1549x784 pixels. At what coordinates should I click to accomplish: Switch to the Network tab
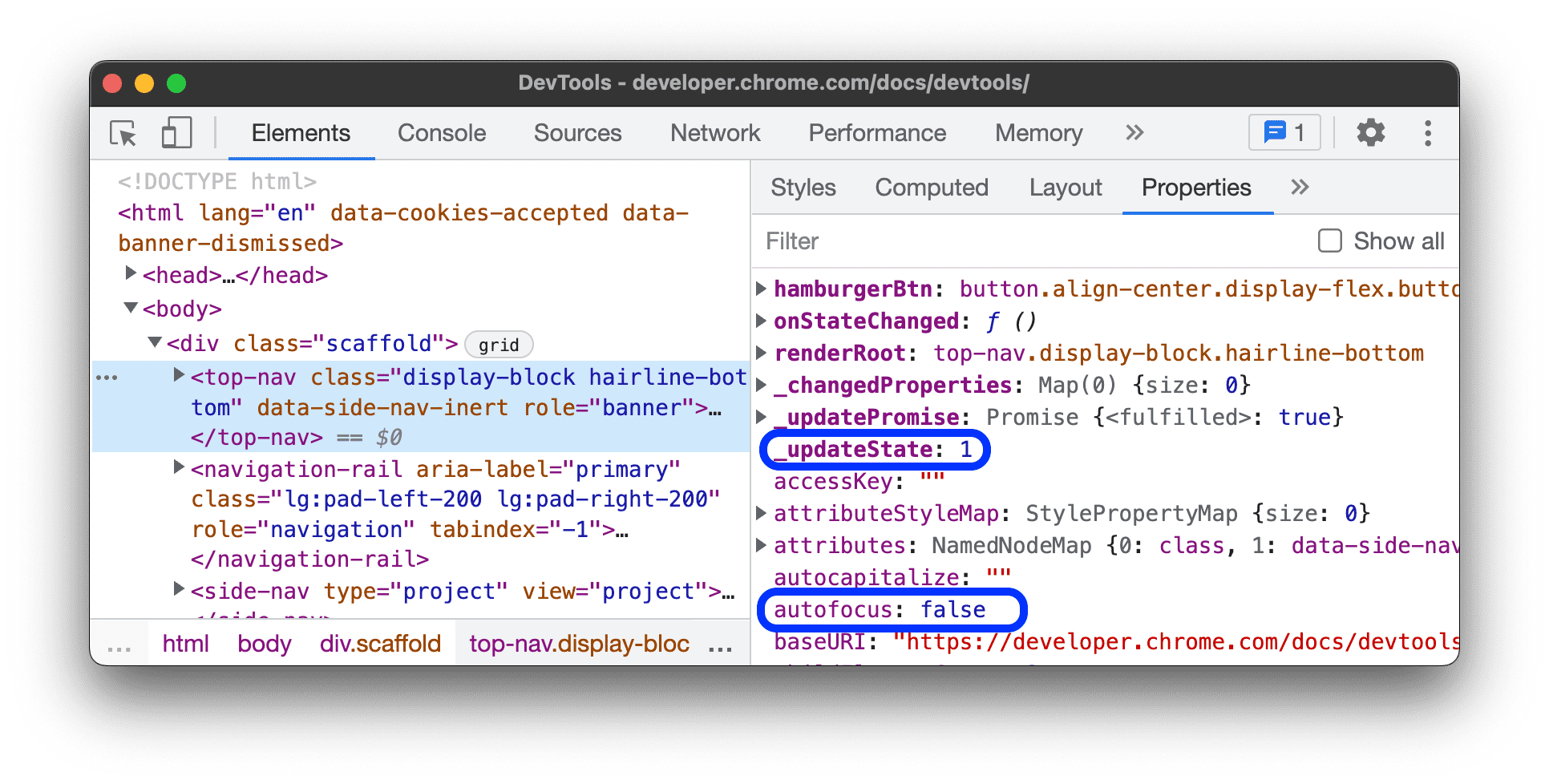click(x=714, y=133)
